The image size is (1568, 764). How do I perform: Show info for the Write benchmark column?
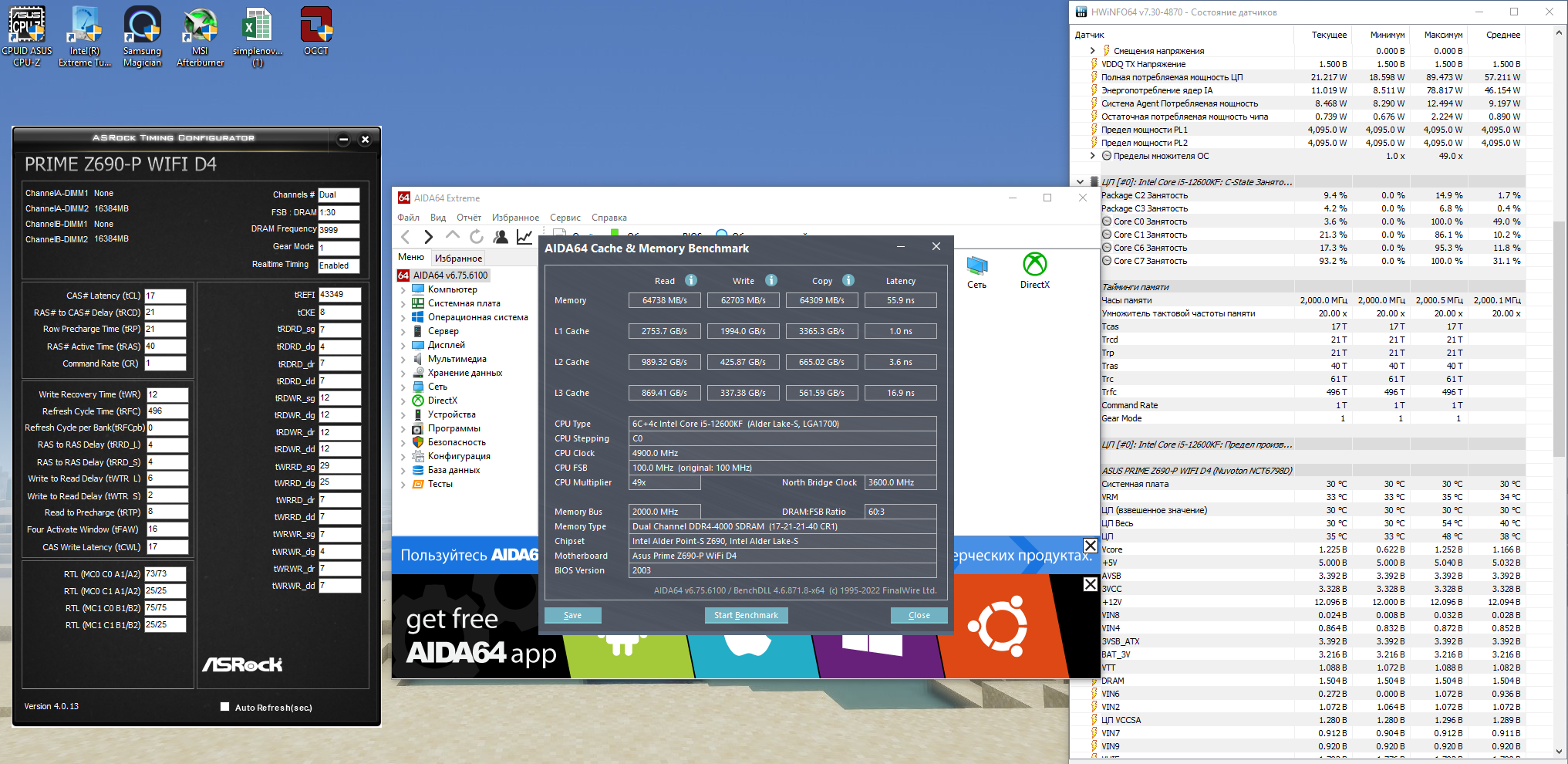click(x=771, y=280)
